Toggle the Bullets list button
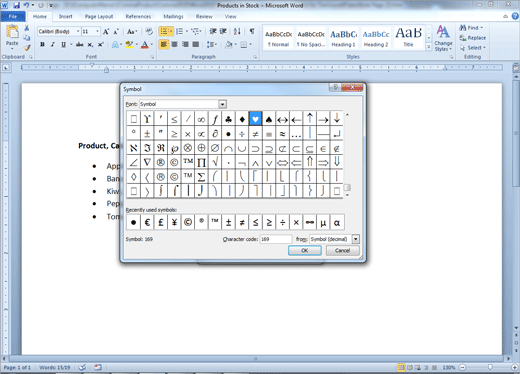Viewport: 520px width, 374px height. coord(164,32)
